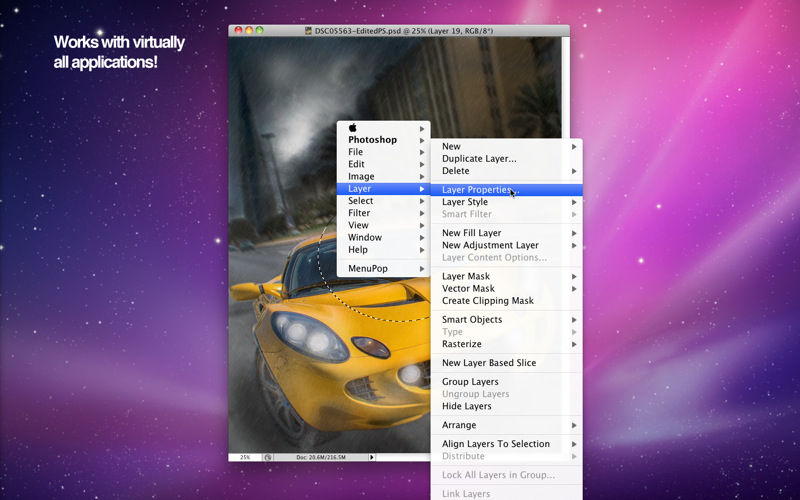This screenshot has width=800, height=500.
Task: Click the greyed Smart Filter entry
Action: 507,214
